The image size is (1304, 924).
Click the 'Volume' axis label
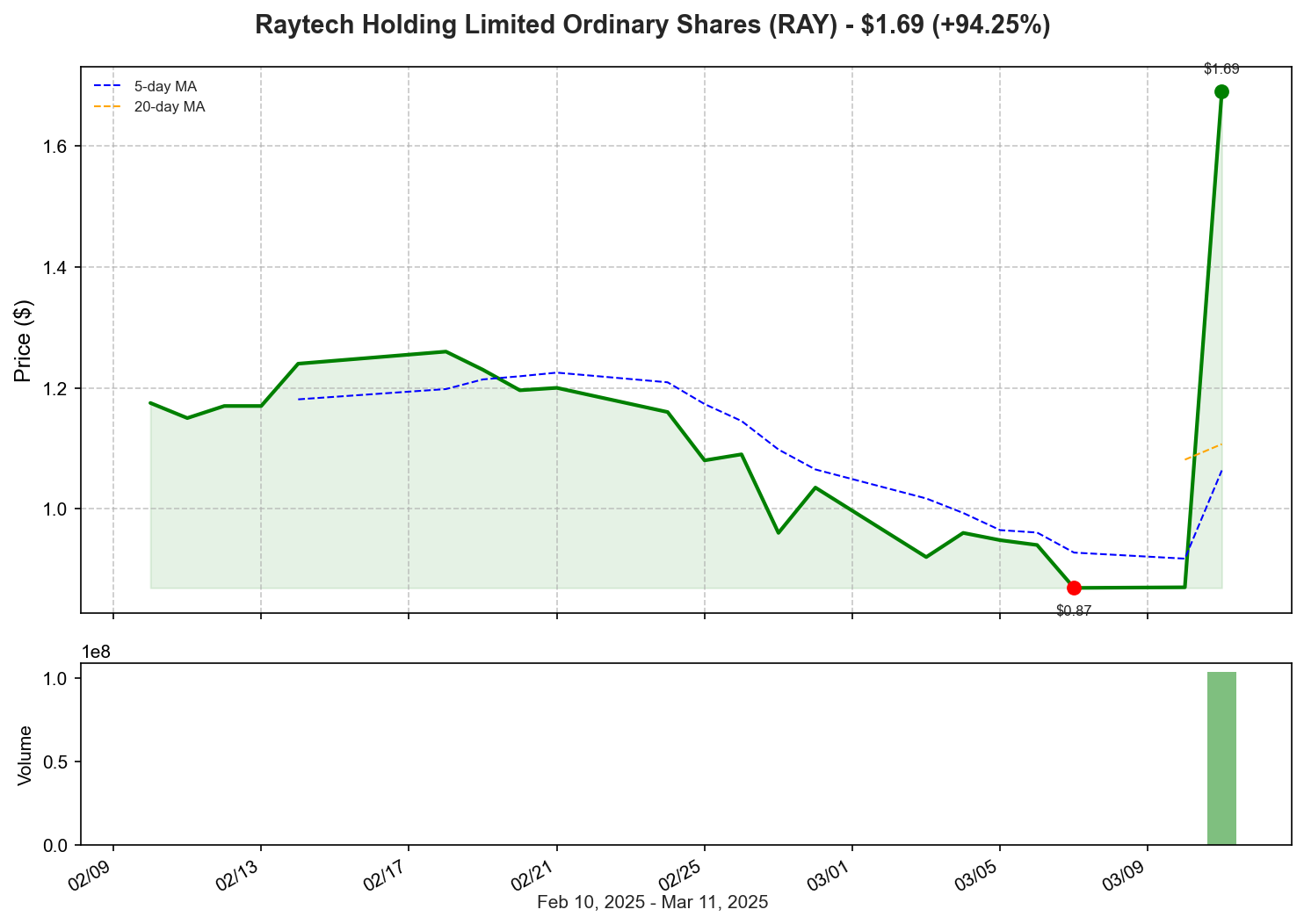coord(25,754)
